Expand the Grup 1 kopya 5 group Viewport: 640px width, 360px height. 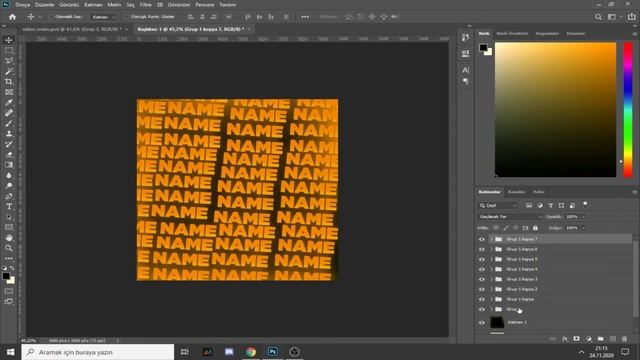coord(491,259)
